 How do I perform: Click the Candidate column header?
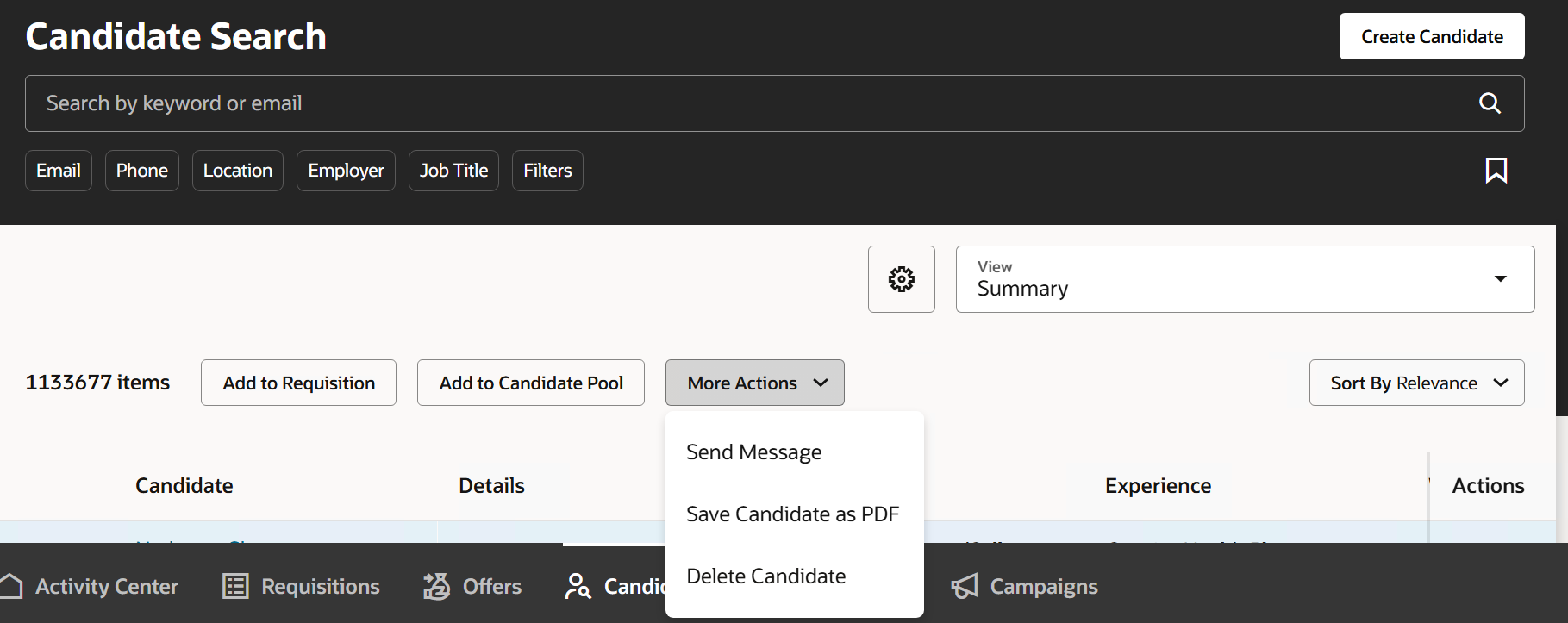[x=184, y=486]
